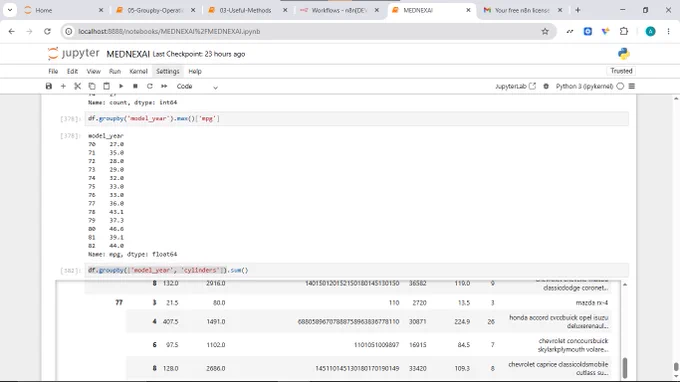Rename the notebook title MEDNEXAI
Viewport: 680px width, 382px height.
point(128,54)
